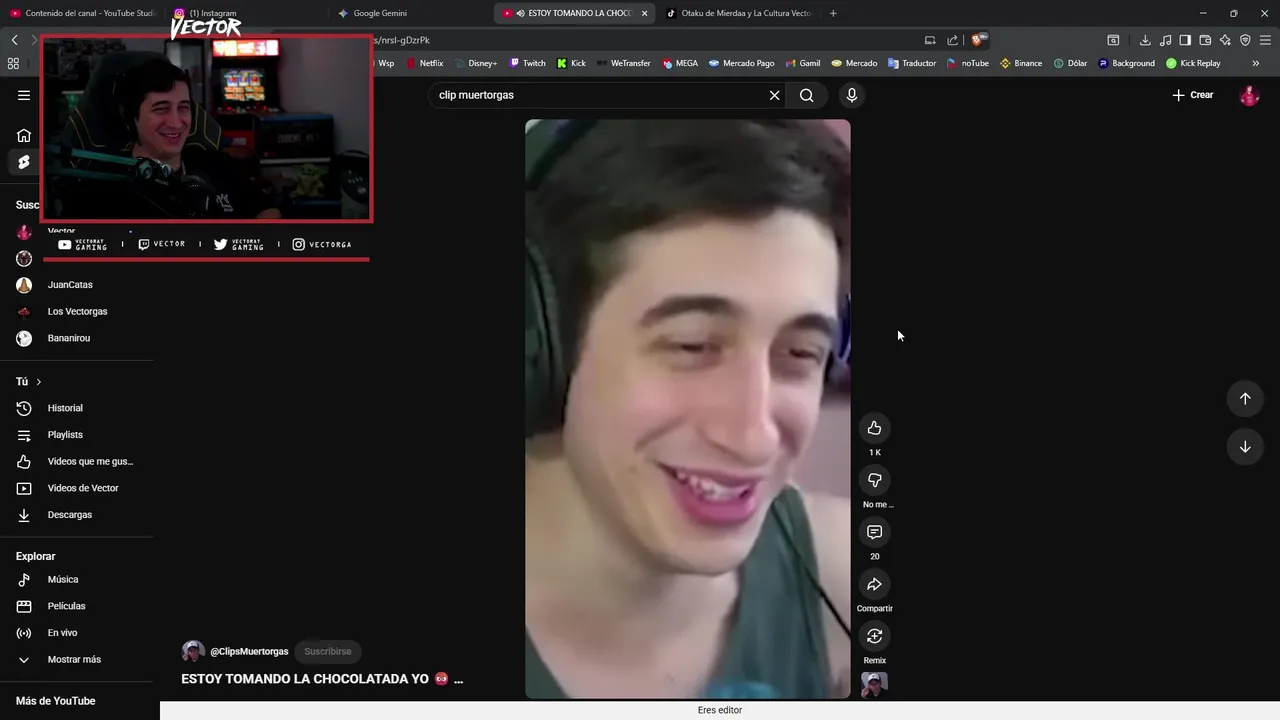Screen dimensions: 1280x720
Task: Show more bookmarks with double chevron
Action: (1255, 63)
